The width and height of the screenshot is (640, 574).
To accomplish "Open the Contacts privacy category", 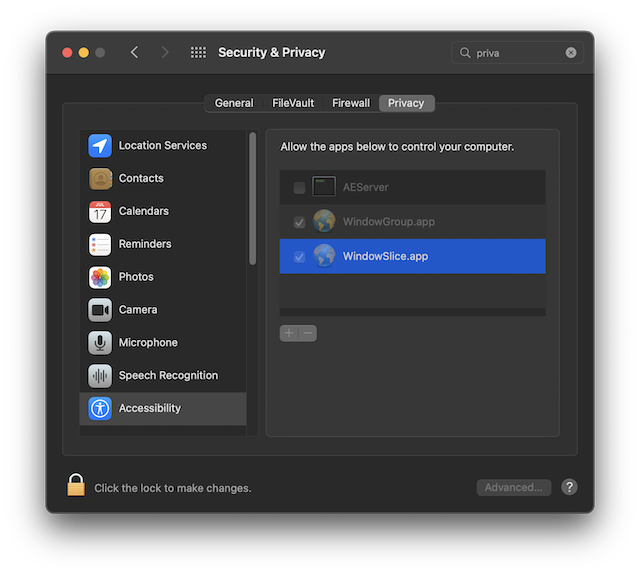I will pyautogui.click(x=140, y=179).
